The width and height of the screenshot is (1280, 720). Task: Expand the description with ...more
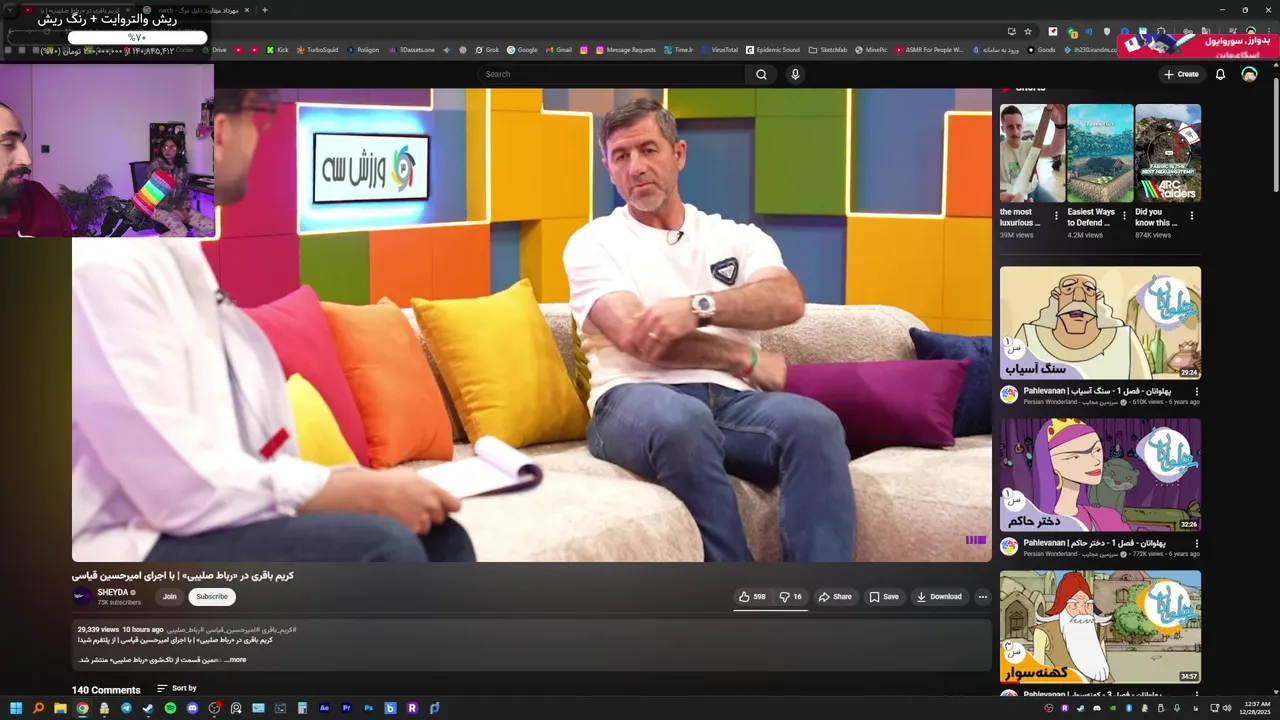point(235,660)
